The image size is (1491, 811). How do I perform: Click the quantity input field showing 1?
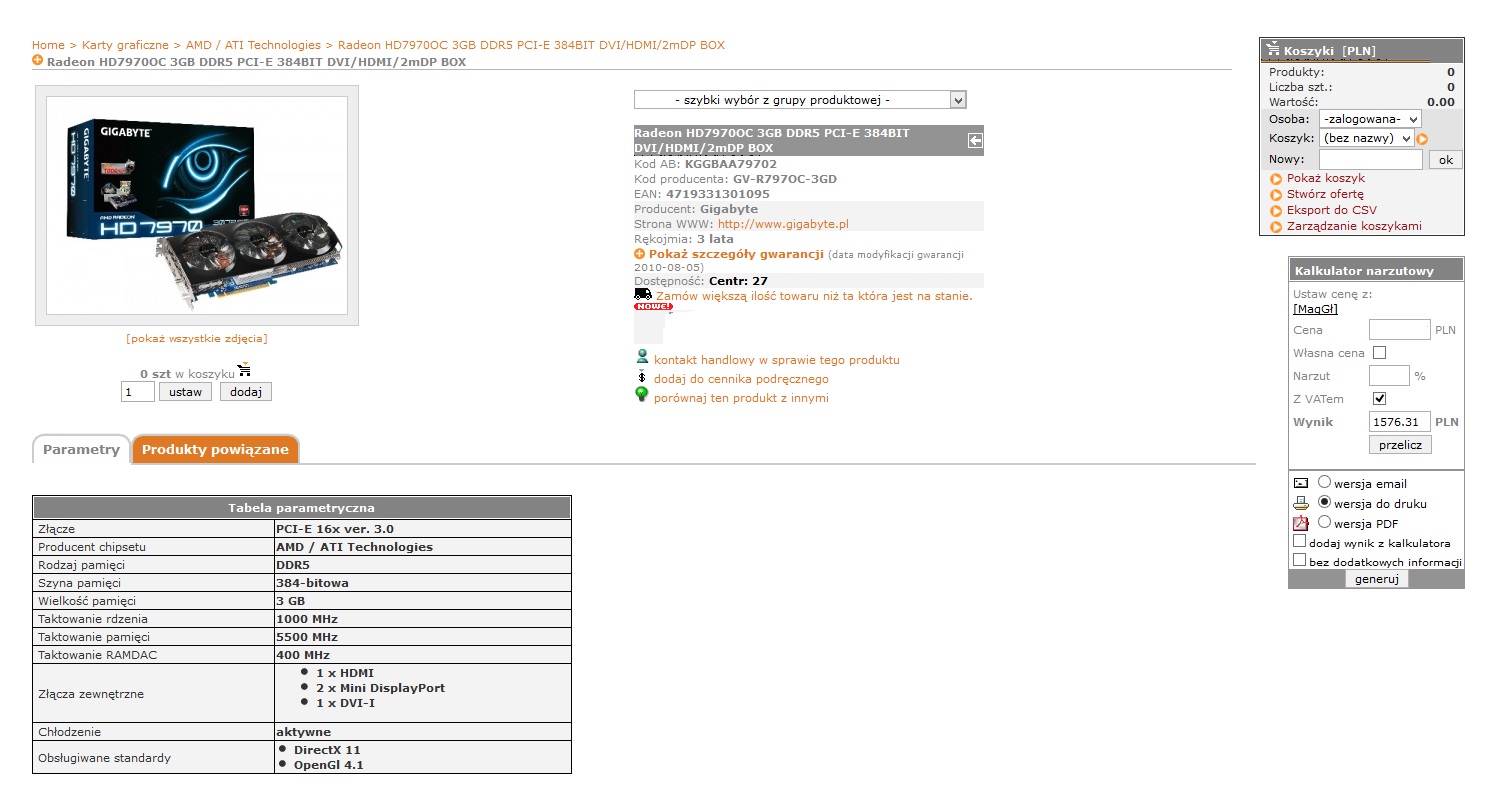[x=138, y=392]
